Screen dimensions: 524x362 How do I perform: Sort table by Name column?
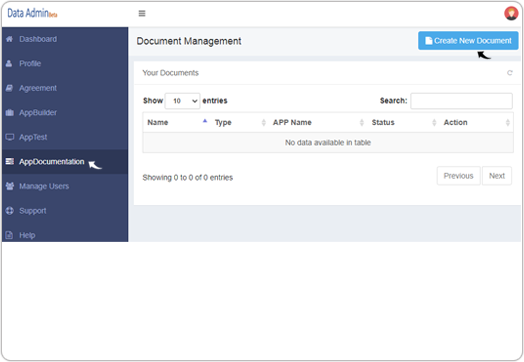pyautogui.click(x=176, y=122)
